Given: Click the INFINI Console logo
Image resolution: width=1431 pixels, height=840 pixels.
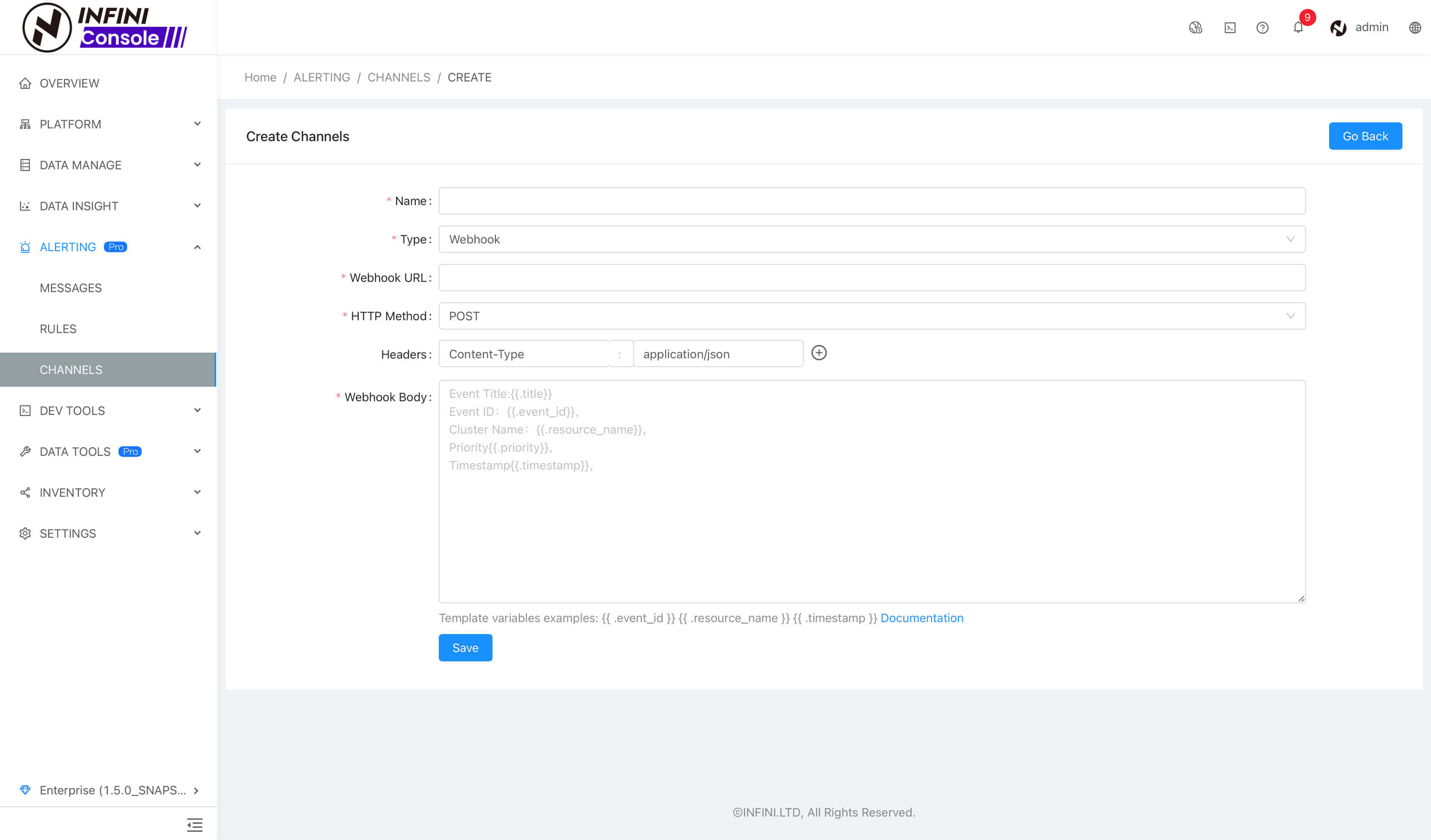Looking at the screenshot, I should coord(105,27).
